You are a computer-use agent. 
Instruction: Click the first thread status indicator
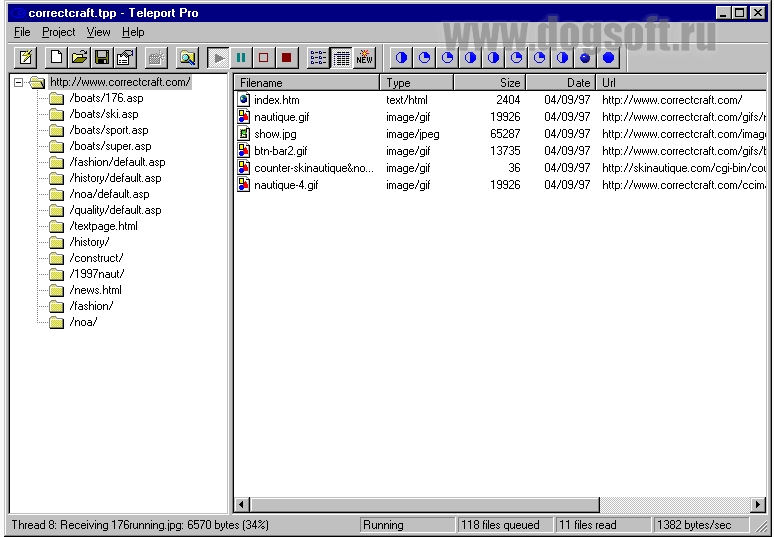[x=401, y=58]
